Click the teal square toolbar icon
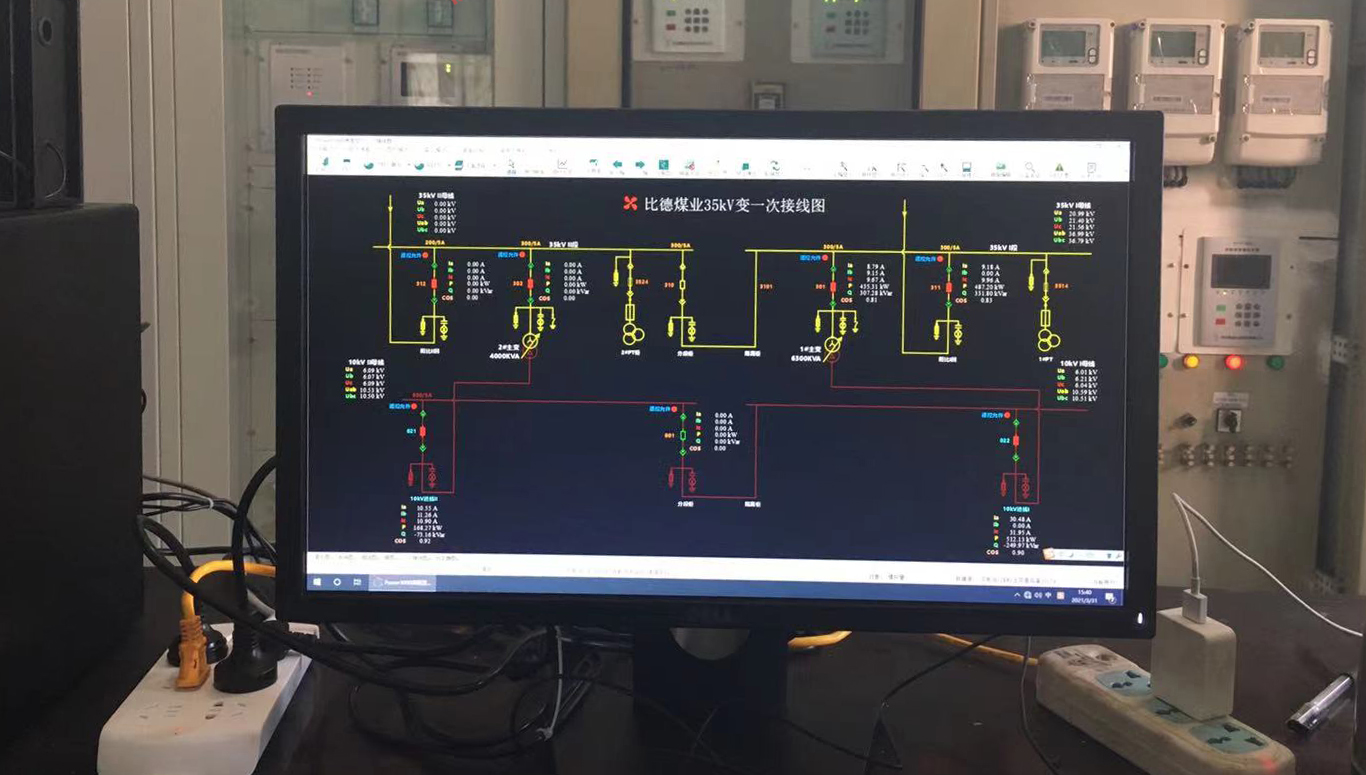 click(x=663, y=165)
